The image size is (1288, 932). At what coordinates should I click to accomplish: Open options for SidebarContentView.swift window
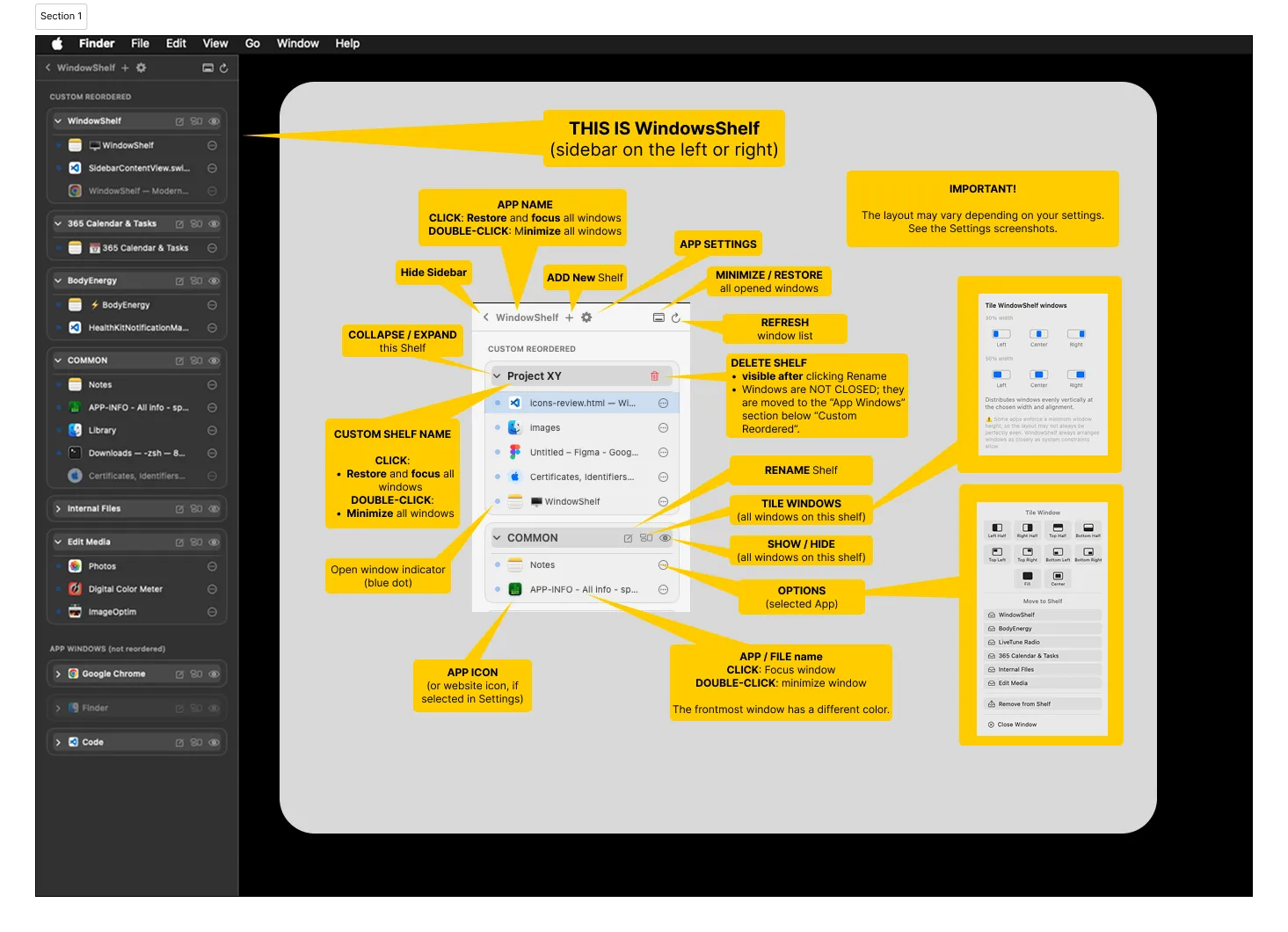(212, 168)
